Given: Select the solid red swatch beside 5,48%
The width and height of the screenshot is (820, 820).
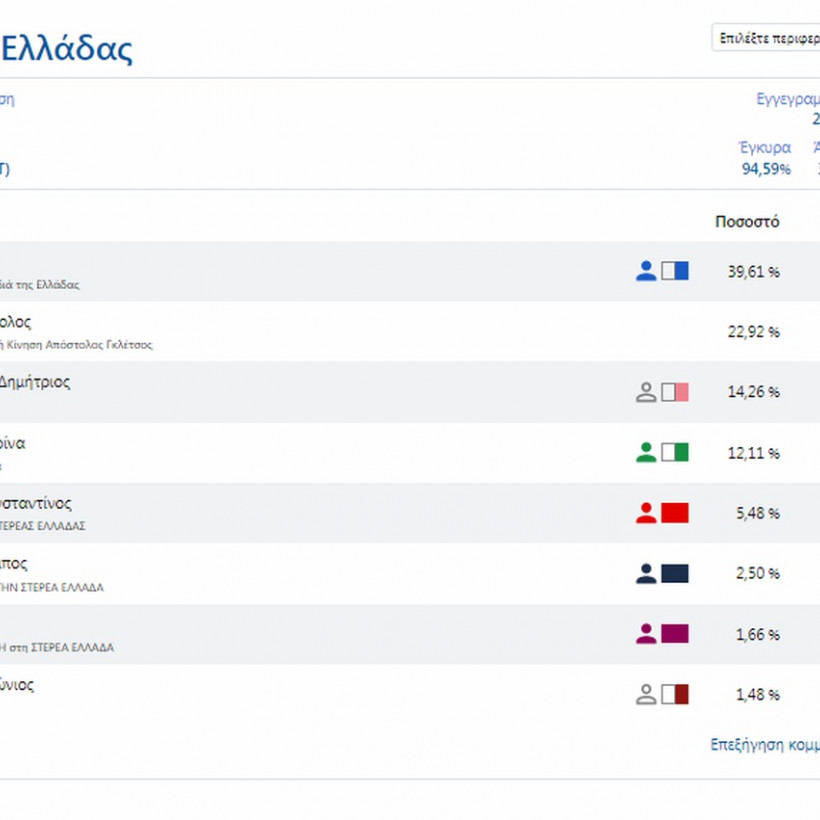Looking at the screenshot, I should click(x=675, y=513).
